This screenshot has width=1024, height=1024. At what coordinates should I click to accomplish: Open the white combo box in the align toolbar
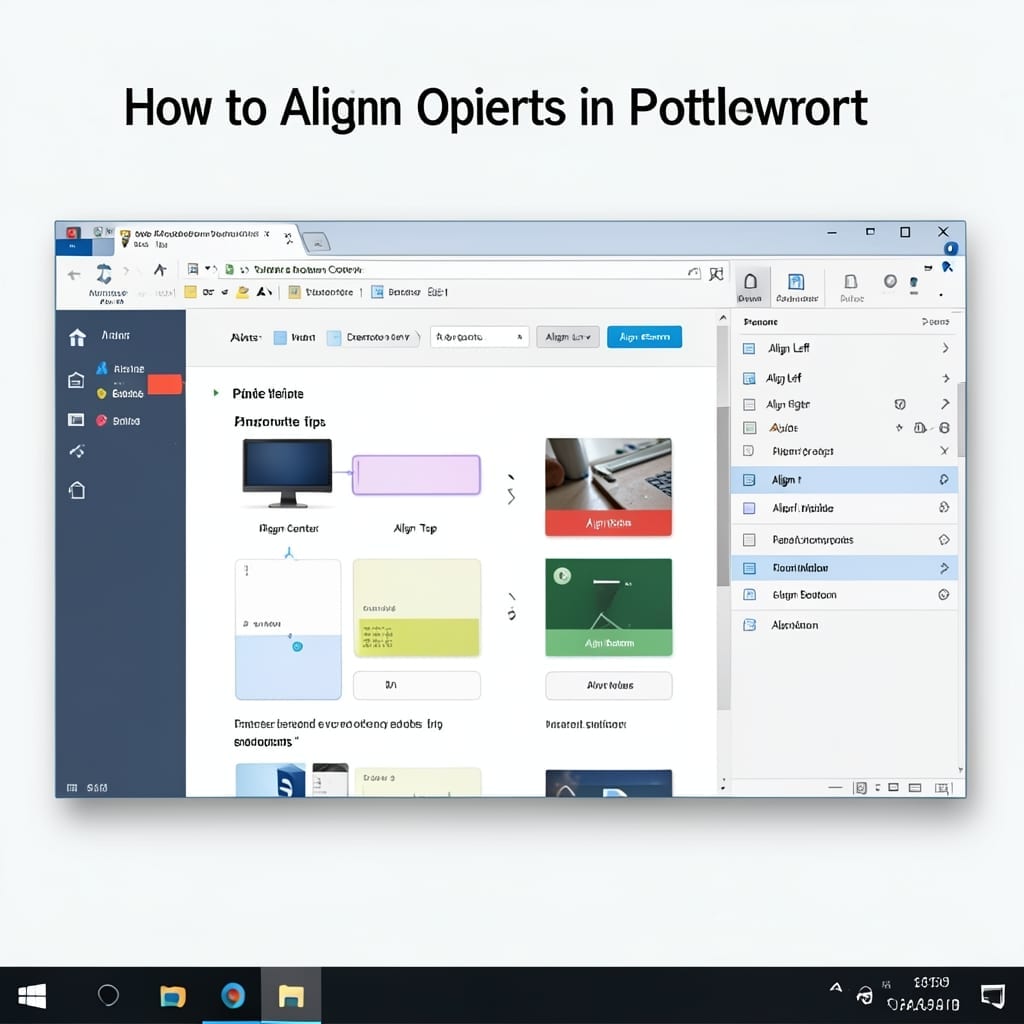[479, 337]
